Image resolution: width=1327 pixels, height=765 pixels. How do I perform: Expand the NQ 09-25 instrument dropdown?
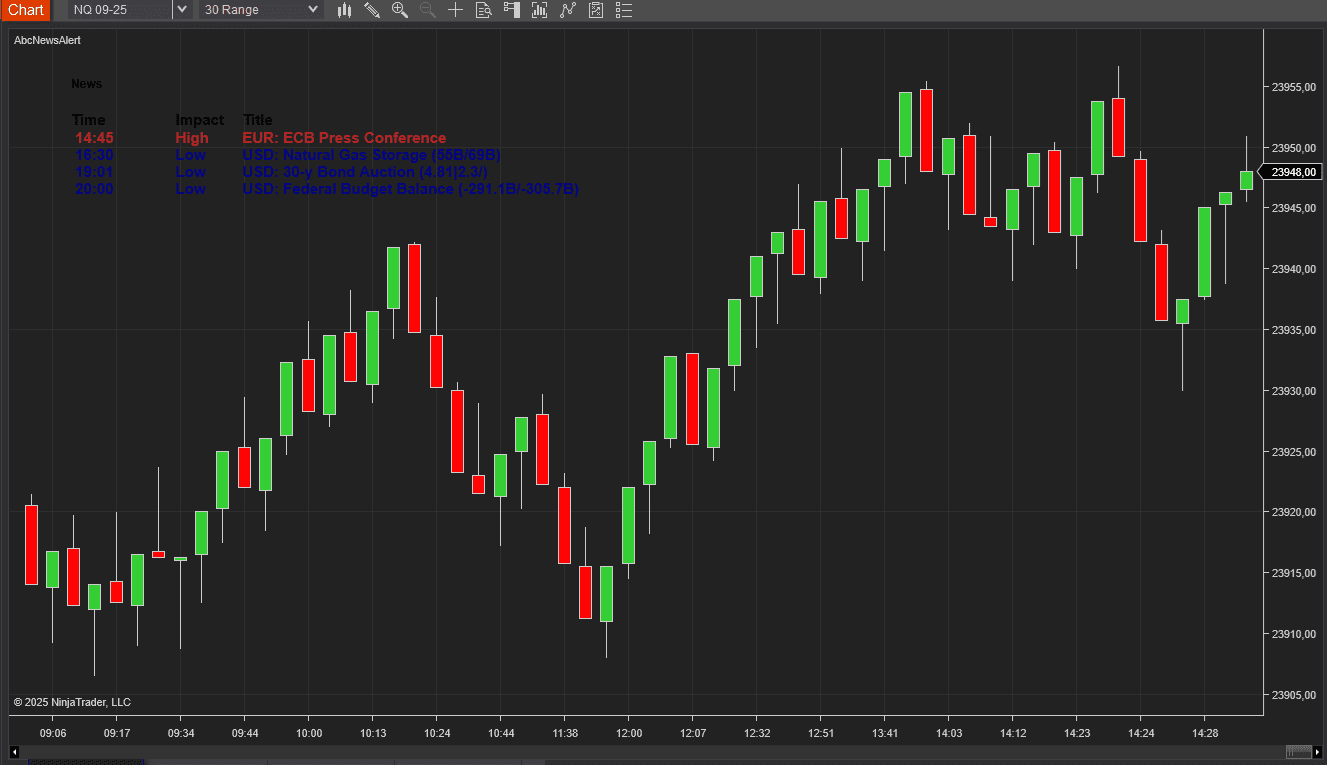click(x=181, y=10)
